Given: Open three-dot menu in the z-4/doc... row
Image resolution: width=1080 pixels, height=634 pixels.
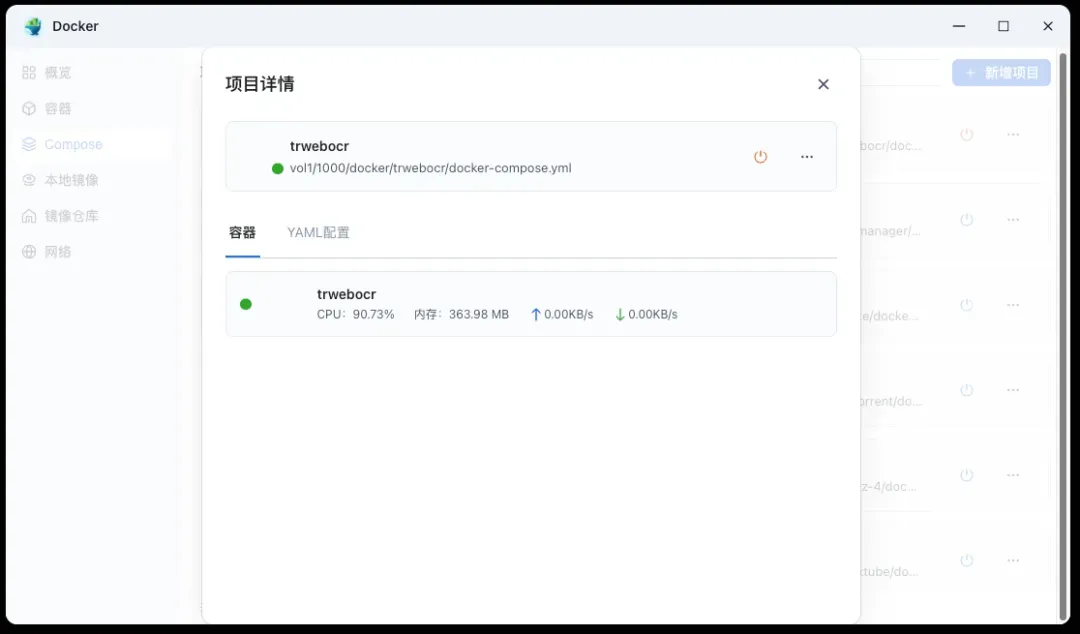Looking at the screenshot, I should pyautogui.click(x=1013, y=475).
